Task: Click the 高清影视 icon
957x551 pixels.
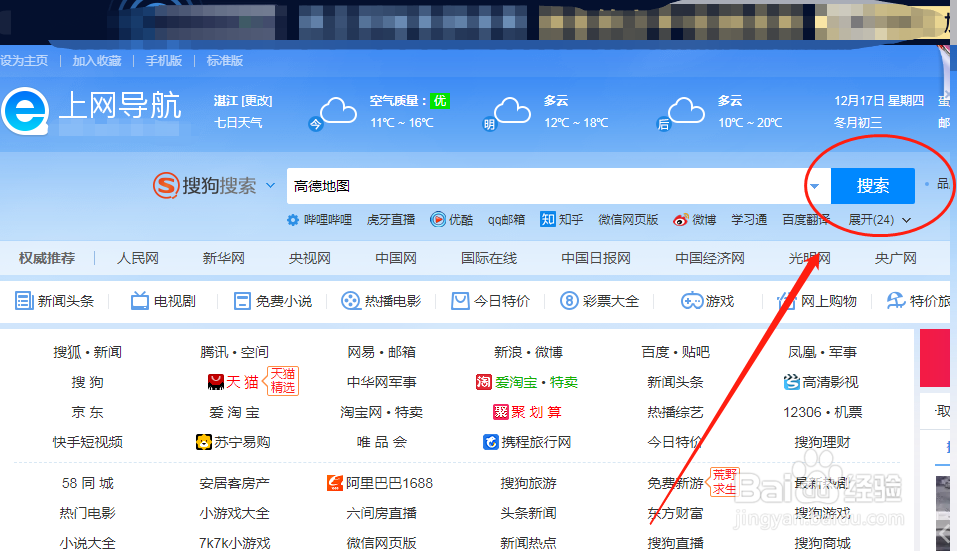Action: coord(791,382)
